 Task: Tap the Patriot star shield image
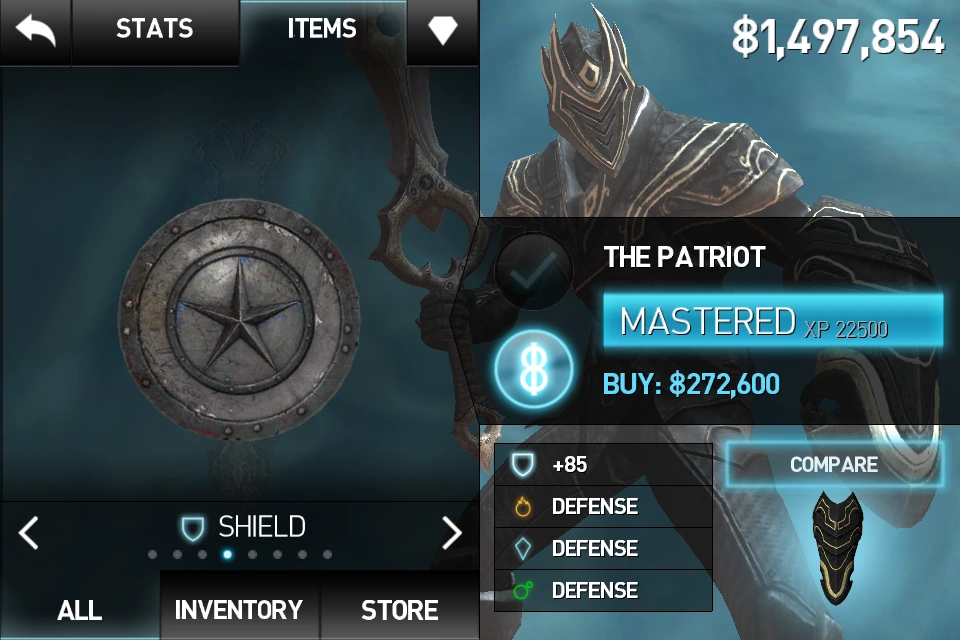[239, 319]
